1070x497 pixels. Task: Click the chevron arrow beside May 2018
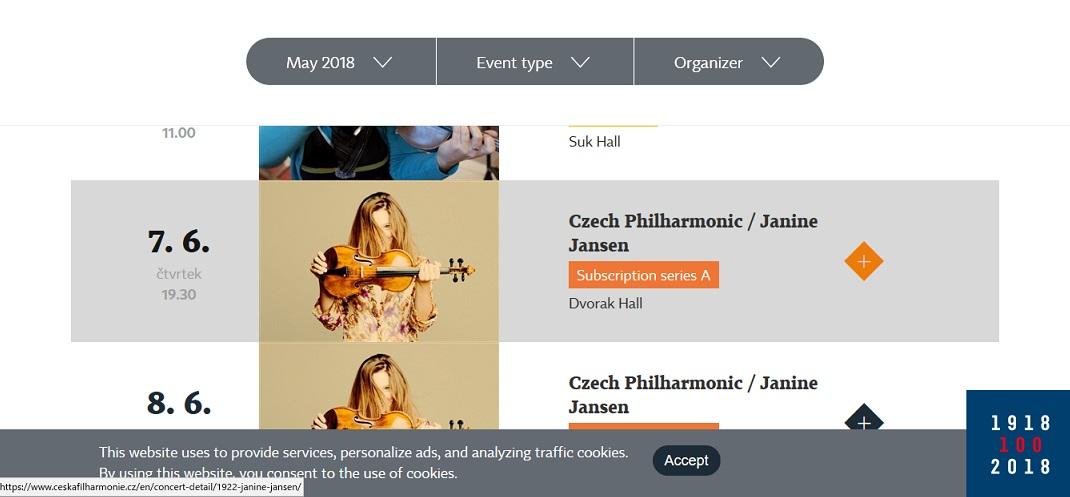[382, 62]
